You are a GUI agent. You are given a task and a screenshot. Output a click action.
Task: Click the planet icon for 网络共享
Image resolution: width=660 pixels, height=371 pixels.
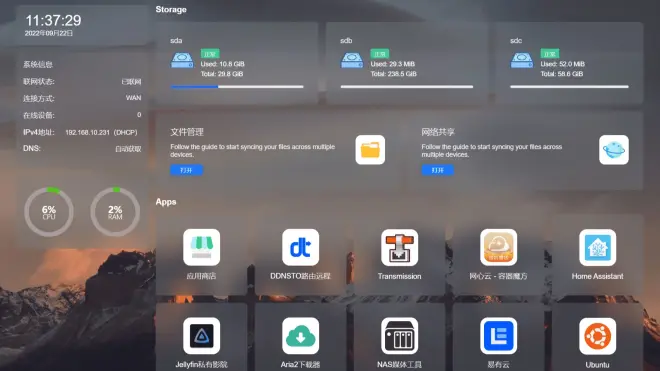pos(614,149)
